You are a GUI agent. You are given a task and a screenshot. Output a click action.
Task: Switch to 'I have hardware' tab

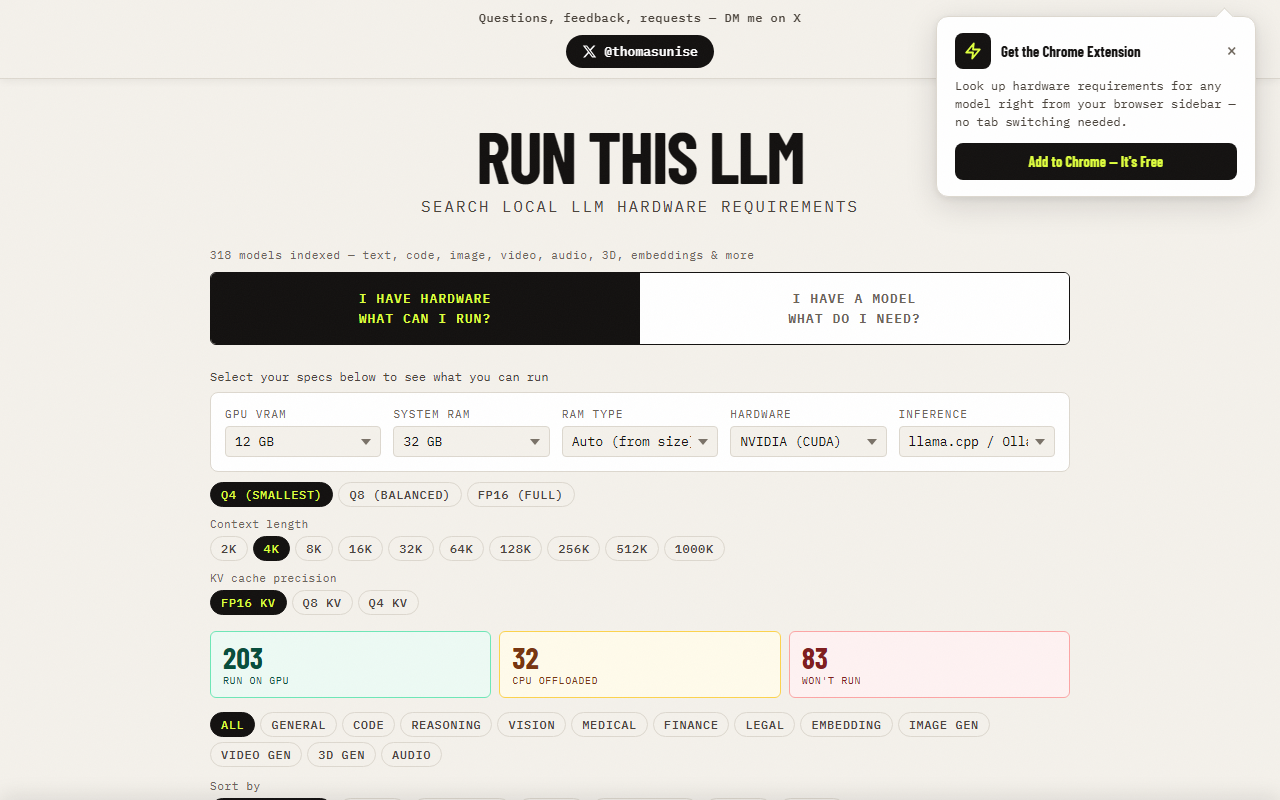425,309
